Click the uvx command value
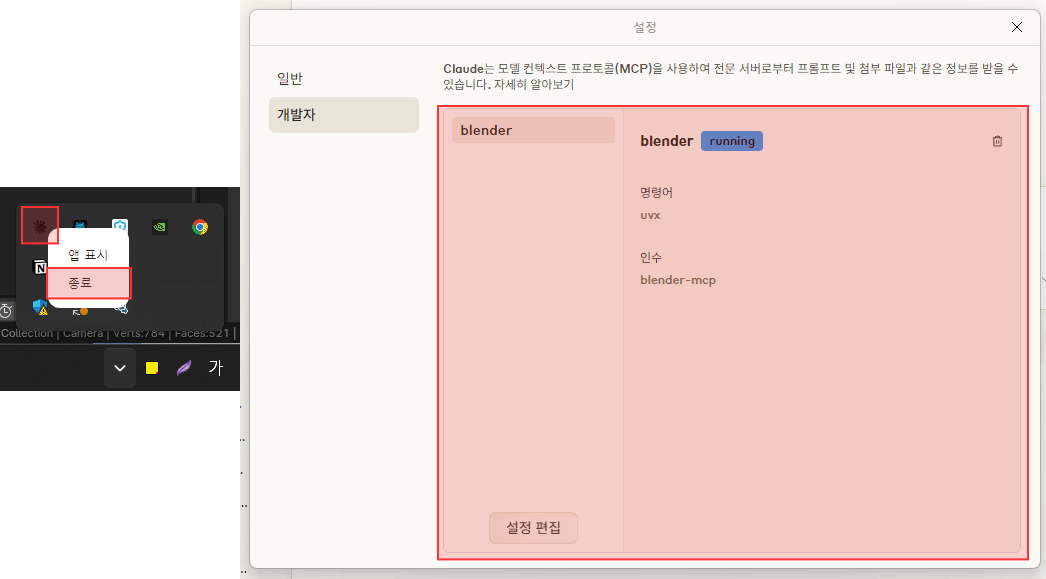 [x=650, y=215]
